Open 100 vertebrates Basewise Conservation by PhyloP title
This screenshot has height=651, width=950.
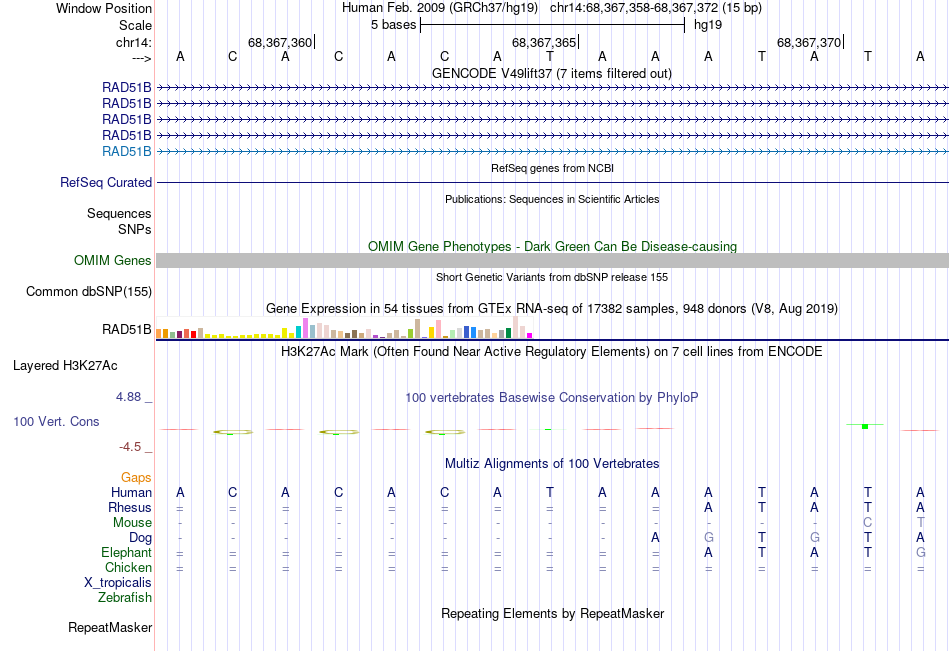click(x=552, y=398)
